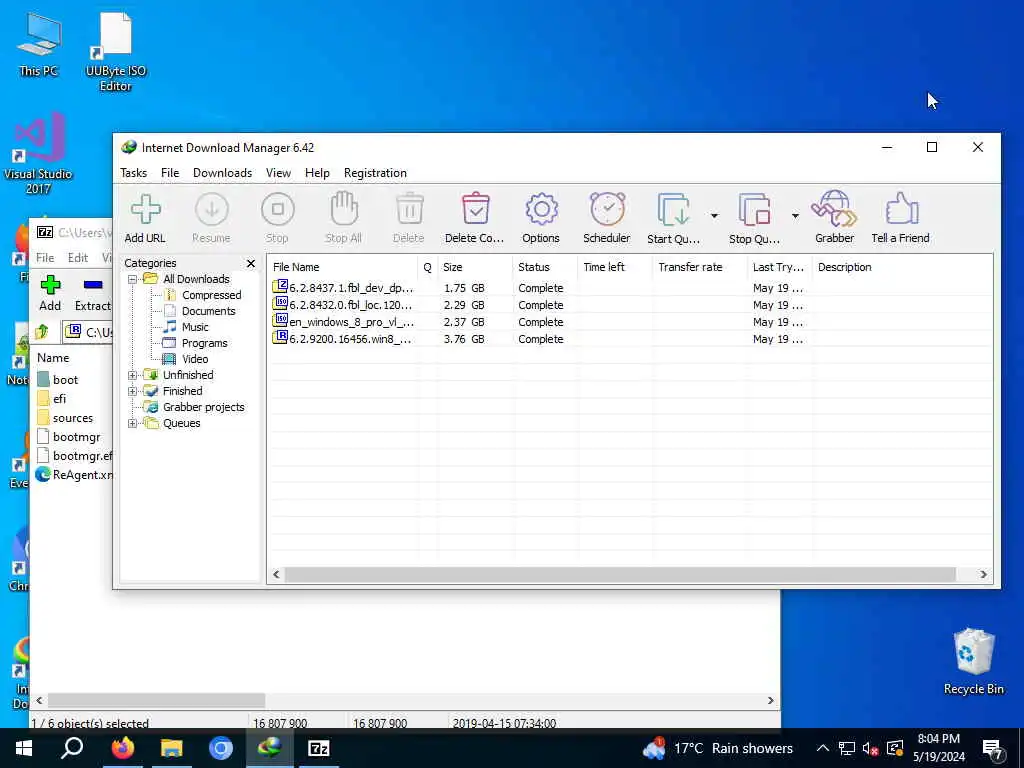Open the UUByte ISO Editor shortcut
This screenshot has height=768, width=1024.
[116, 53]
